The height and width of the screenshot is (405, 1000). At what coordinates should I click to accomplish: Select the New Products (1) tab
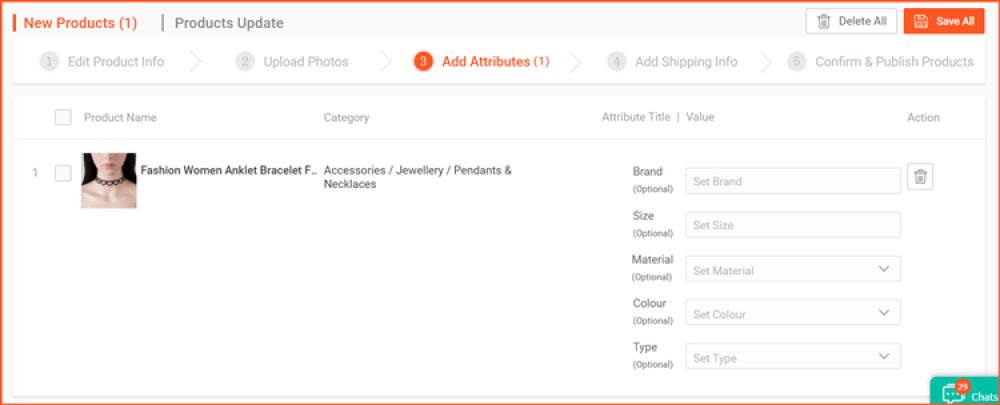[x=80, y=24]
